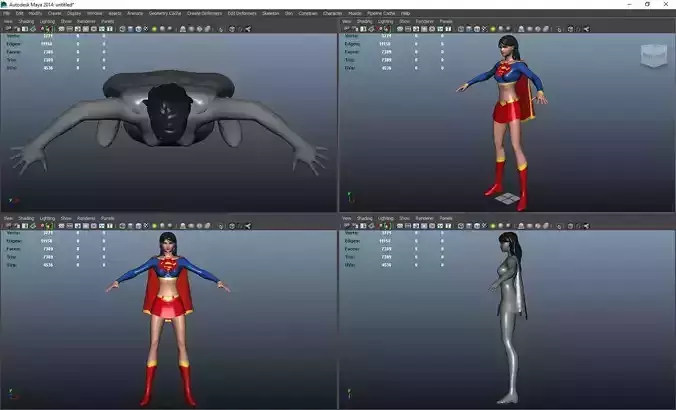The image size is (676, 410).
Task: Enable smooth shade all in front-view panel
Action: [130, 225]
